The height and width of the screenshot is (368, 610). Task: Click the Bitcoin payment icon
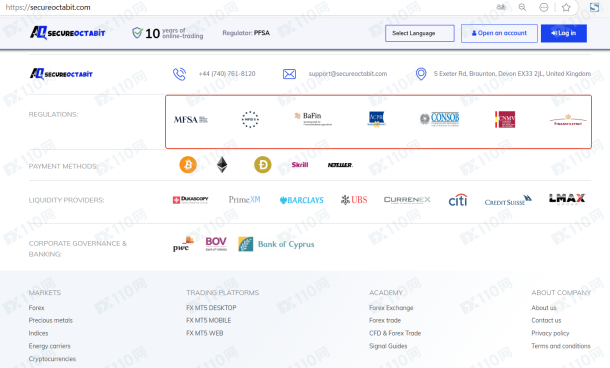pos(188,165)
